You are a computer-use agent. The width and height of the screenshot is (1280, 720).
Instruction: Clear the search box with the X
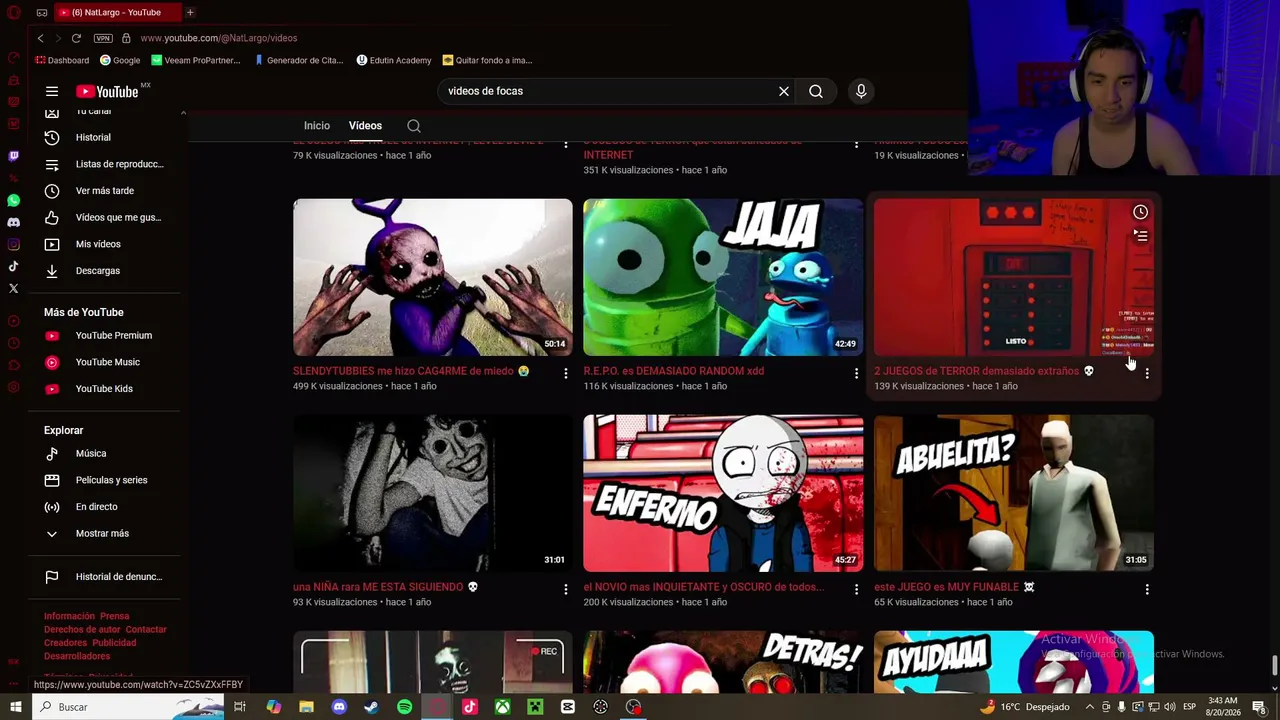784,91
